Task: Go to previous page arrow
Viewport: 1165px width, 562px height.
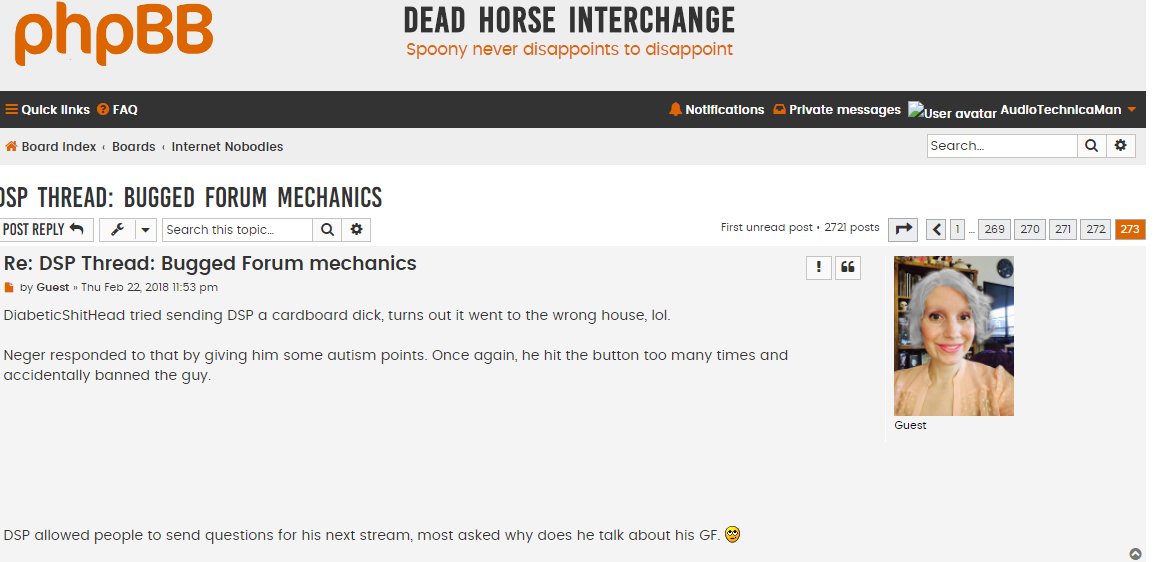Action: [x=936, y=230]
